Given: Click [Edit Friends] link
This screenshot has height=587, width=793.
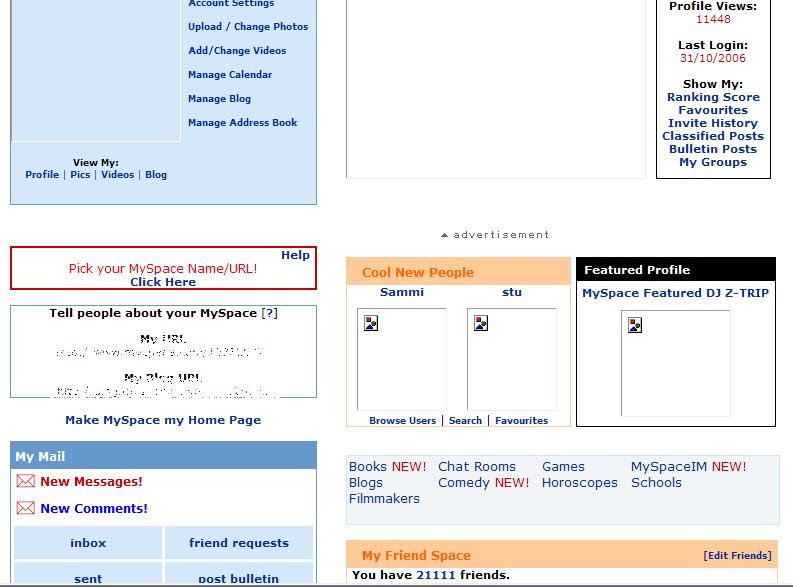Looking at the screenshot, I should [x=737, y=556].
